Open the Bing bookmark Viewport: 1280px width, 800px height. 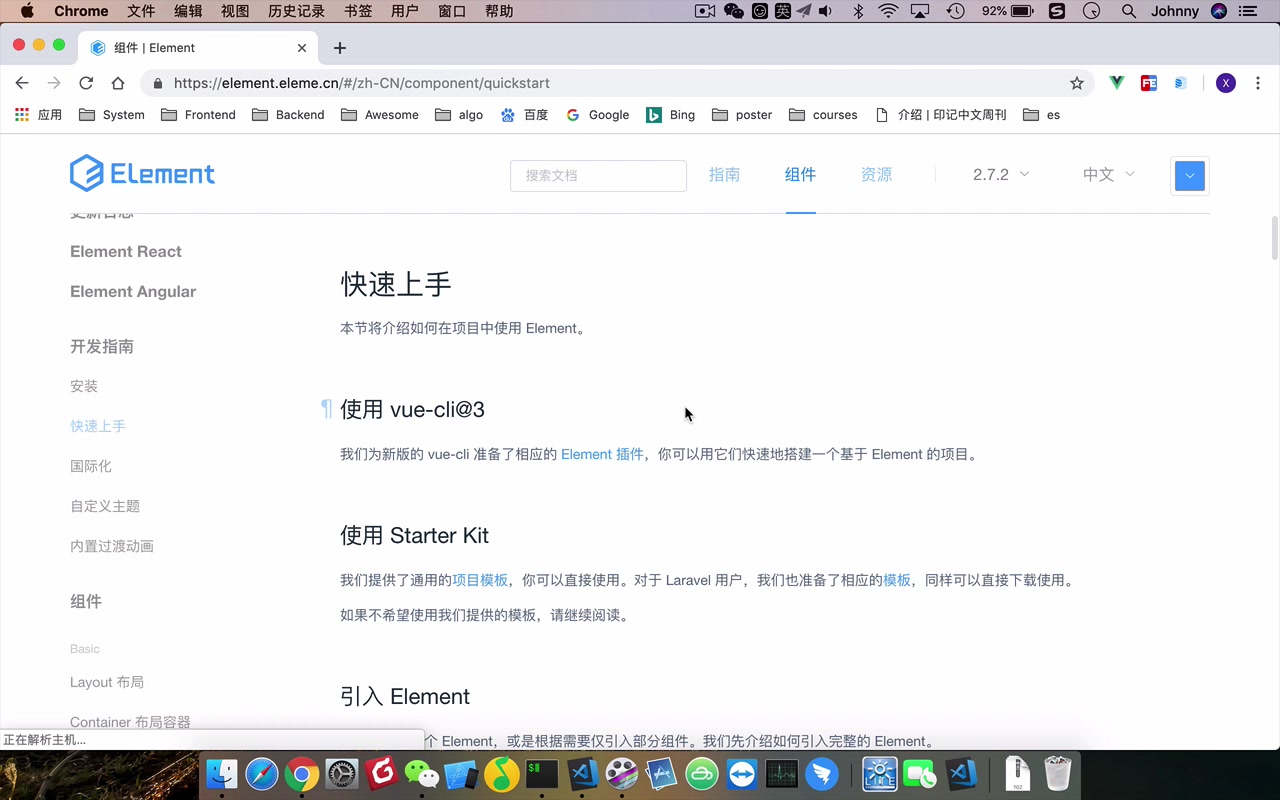tap(670, 115)
